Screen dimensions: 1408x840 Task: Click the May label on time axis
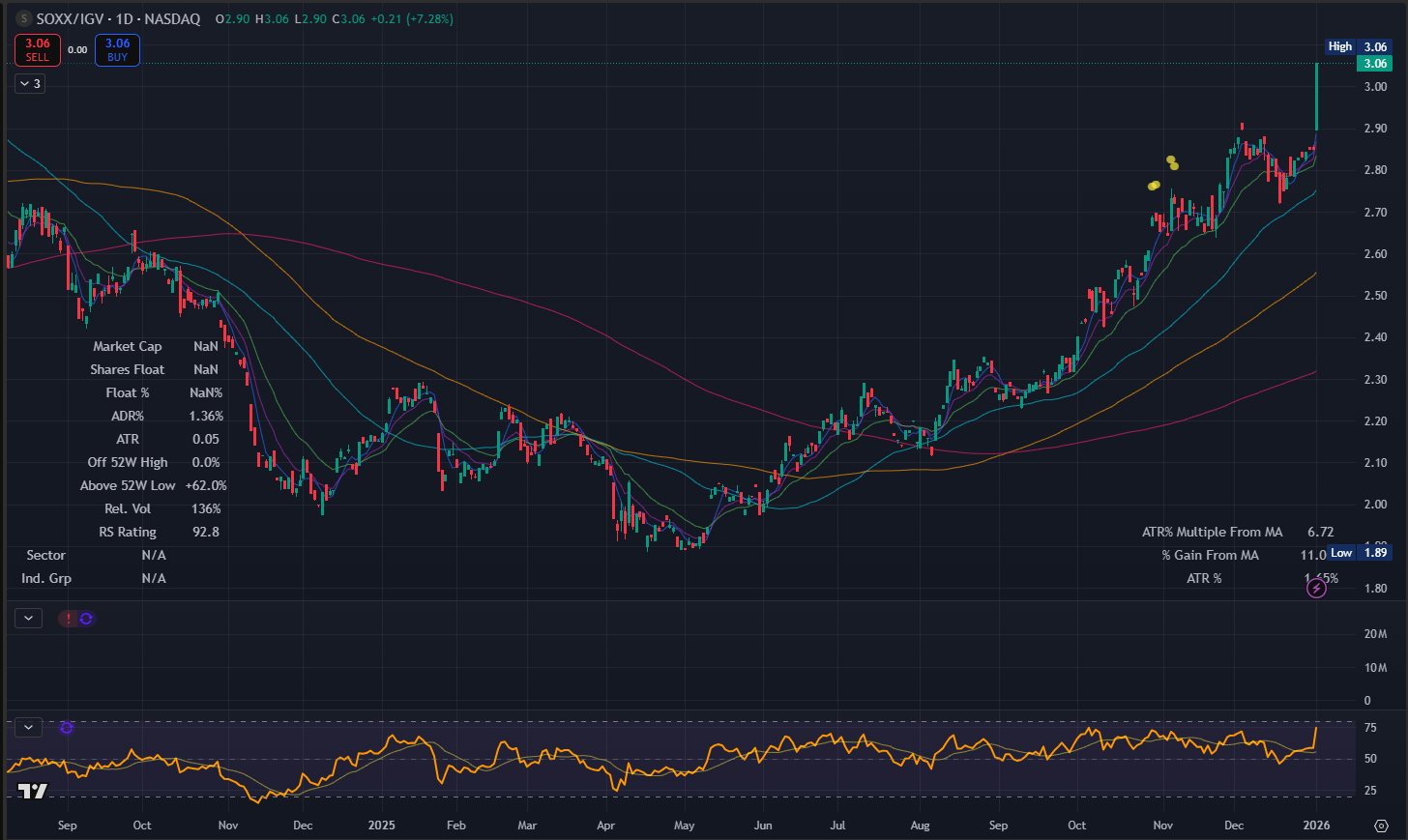[684, 826]
